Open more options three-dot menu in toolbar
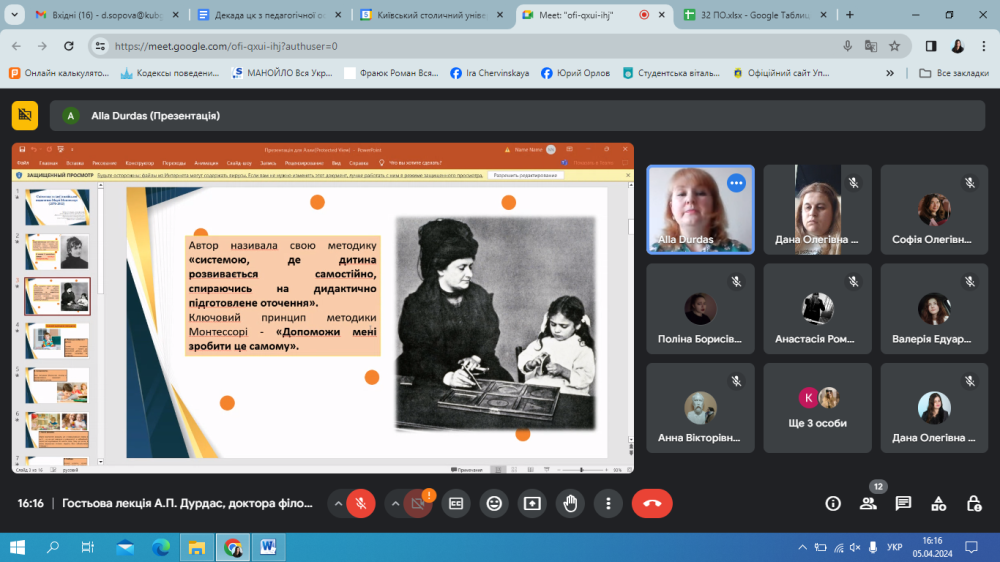 (x=607, y=503)
